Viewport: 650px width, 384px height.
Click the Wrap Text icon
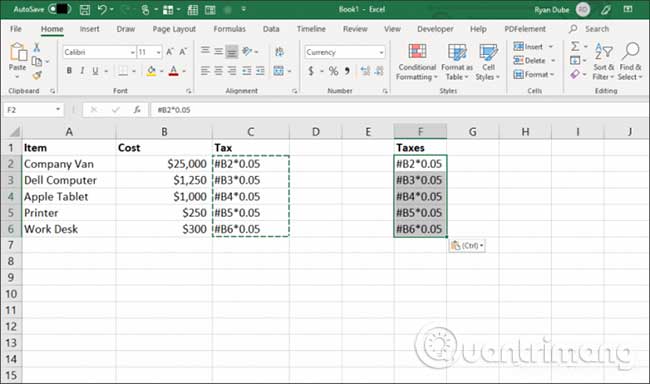279,52
